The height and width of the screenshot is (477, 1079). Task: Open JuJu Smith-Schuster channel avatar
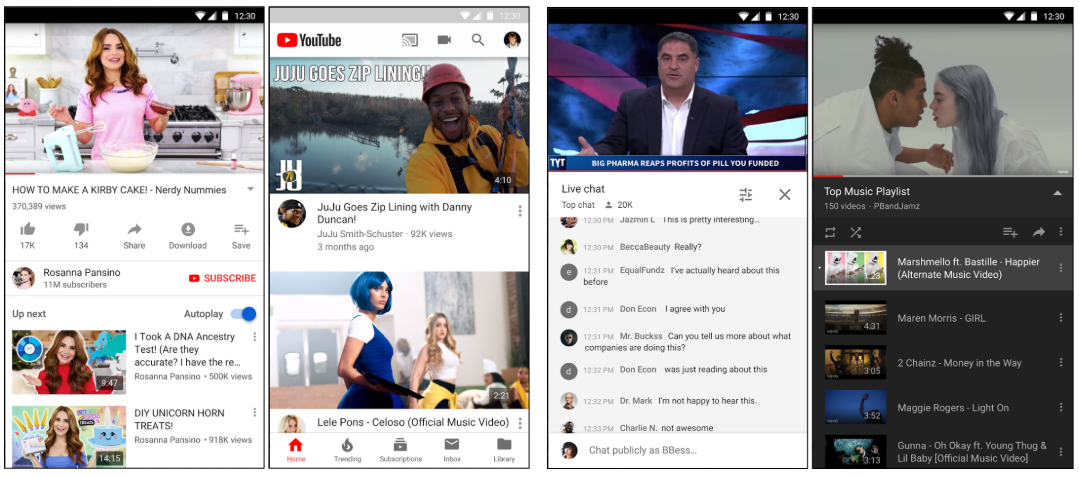pos(292,213)
